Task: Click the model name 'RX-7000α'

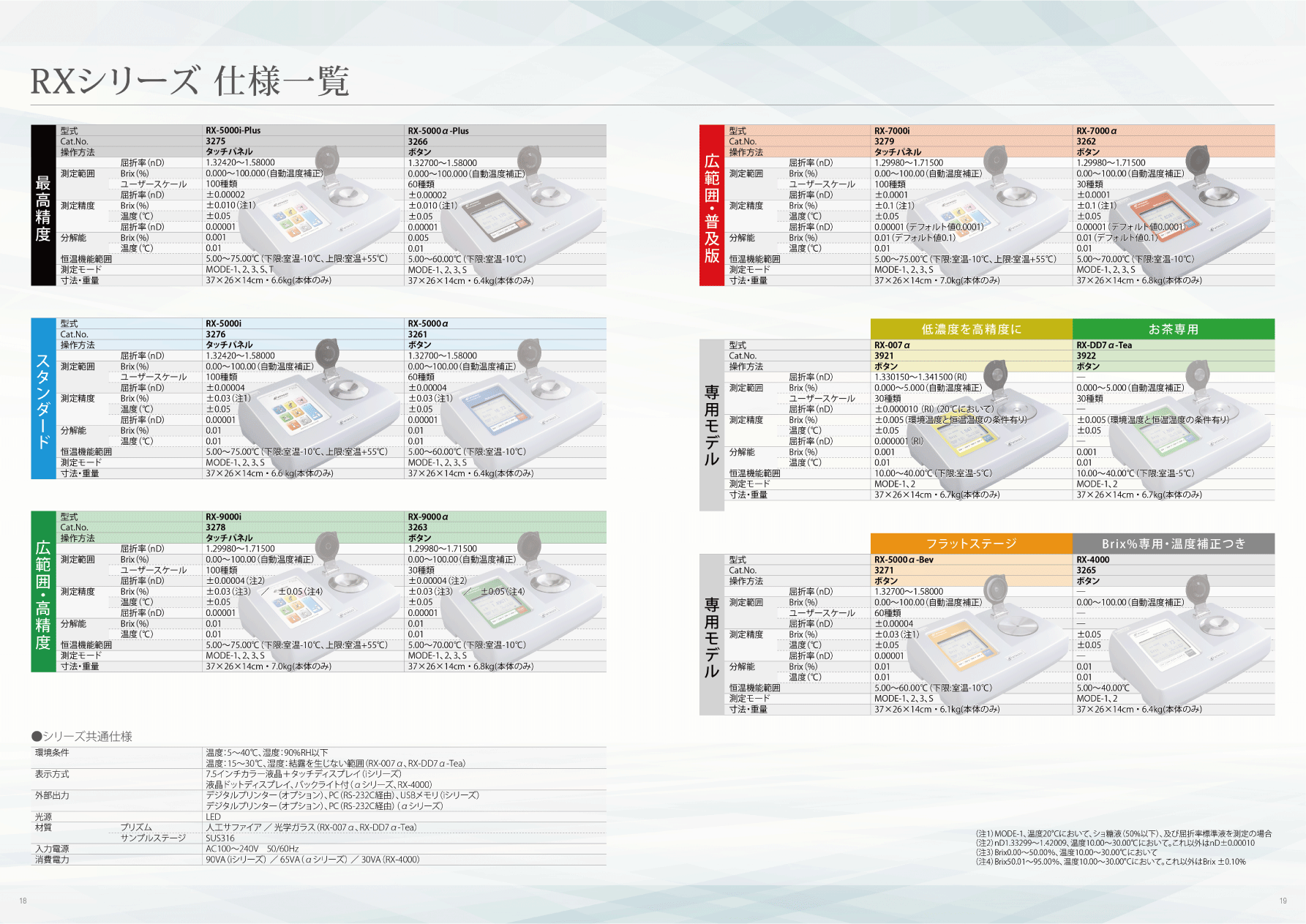Action: [x=1097, y=131]
